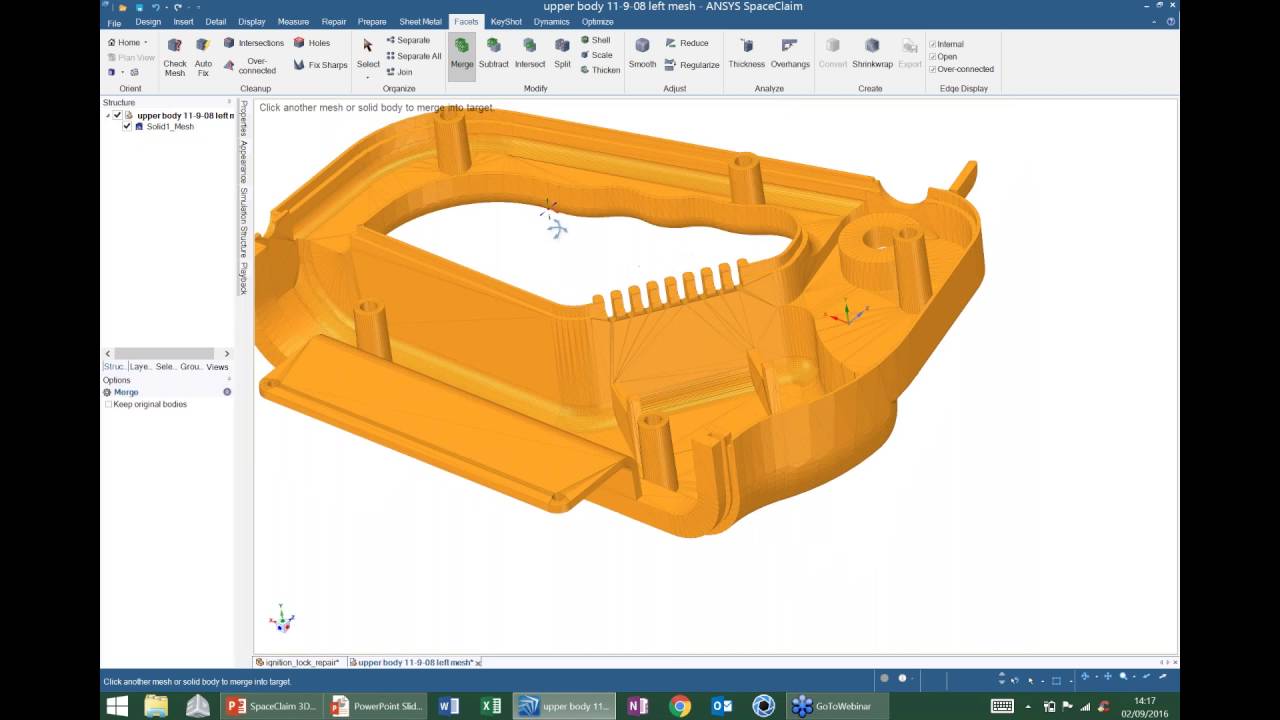Toggle Over-connected edge display checkbox
1280x720 pixels.
[x=933, y=69]
